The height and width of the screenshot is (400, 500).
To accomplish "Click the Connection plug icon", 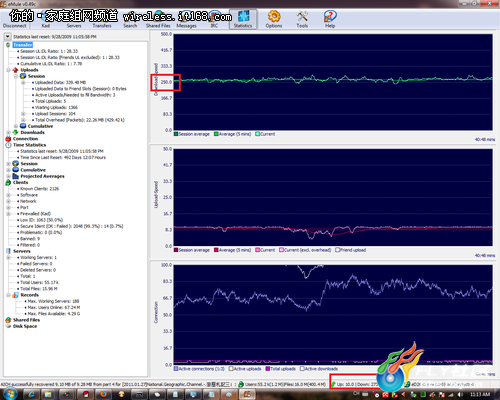I will point(8,139).
